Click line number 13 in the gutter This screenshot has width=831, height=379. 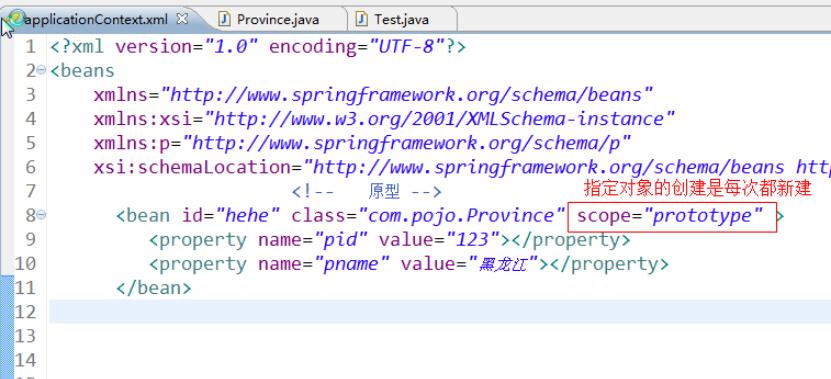tap(25, 336)
